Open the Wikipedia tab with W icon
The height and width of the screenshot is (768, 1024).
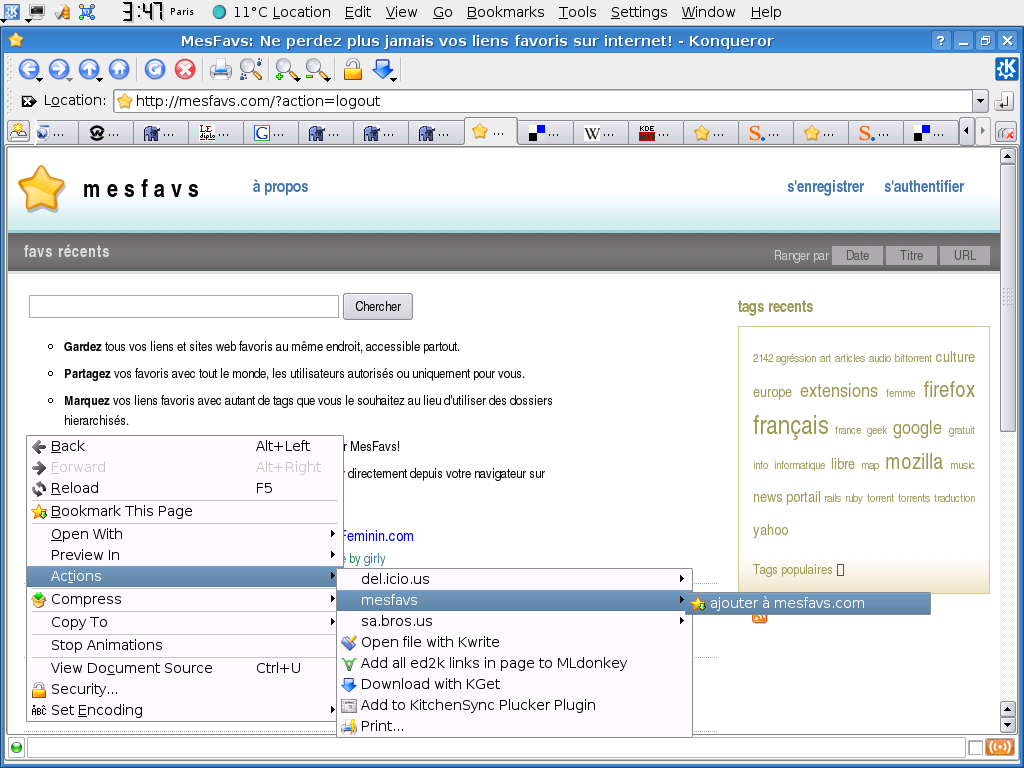[600, 133]
